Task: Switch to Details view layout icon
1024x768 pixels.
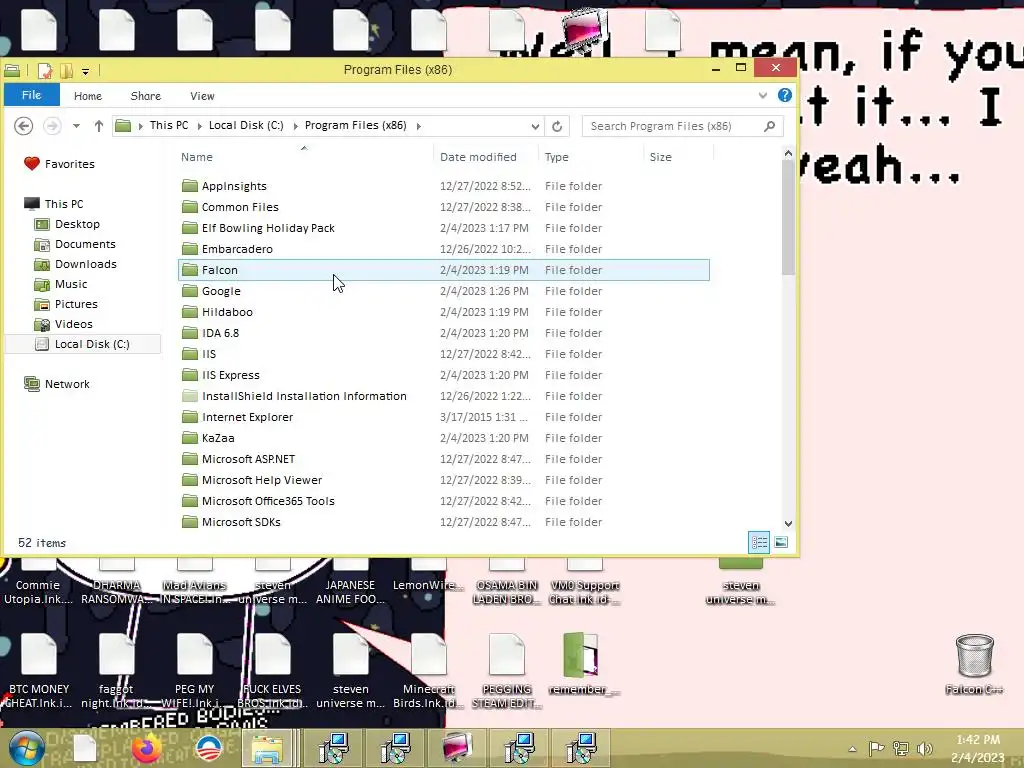Action: 759,542
